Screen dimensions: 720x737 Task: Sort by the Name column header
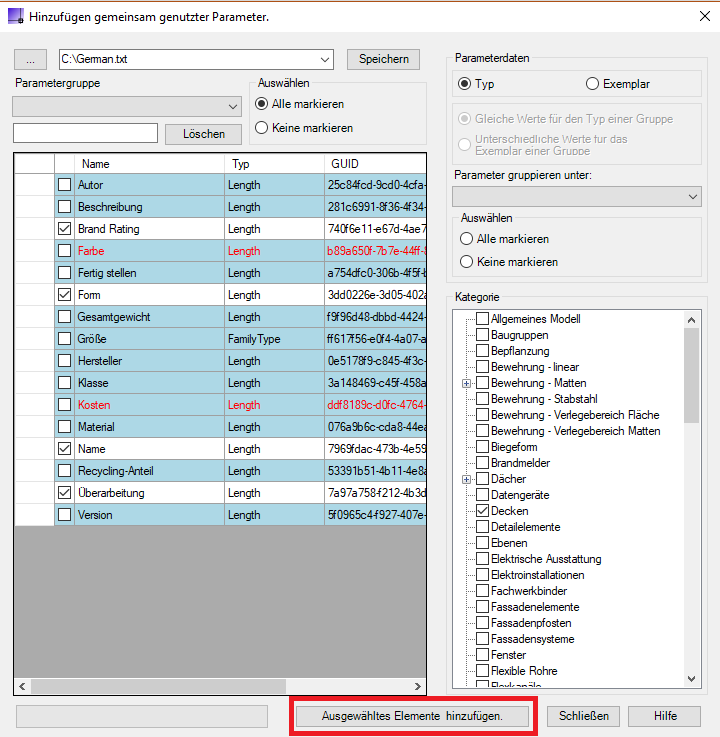149,164
